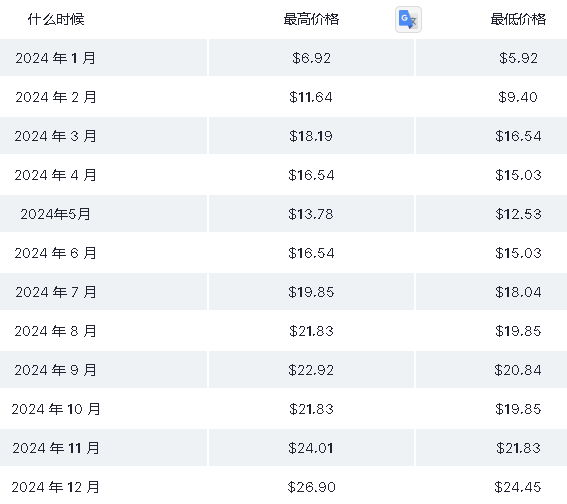This screenshot has width=567, height=504.
Task: Click the 最低价格 column header
Action: [518, 19]
